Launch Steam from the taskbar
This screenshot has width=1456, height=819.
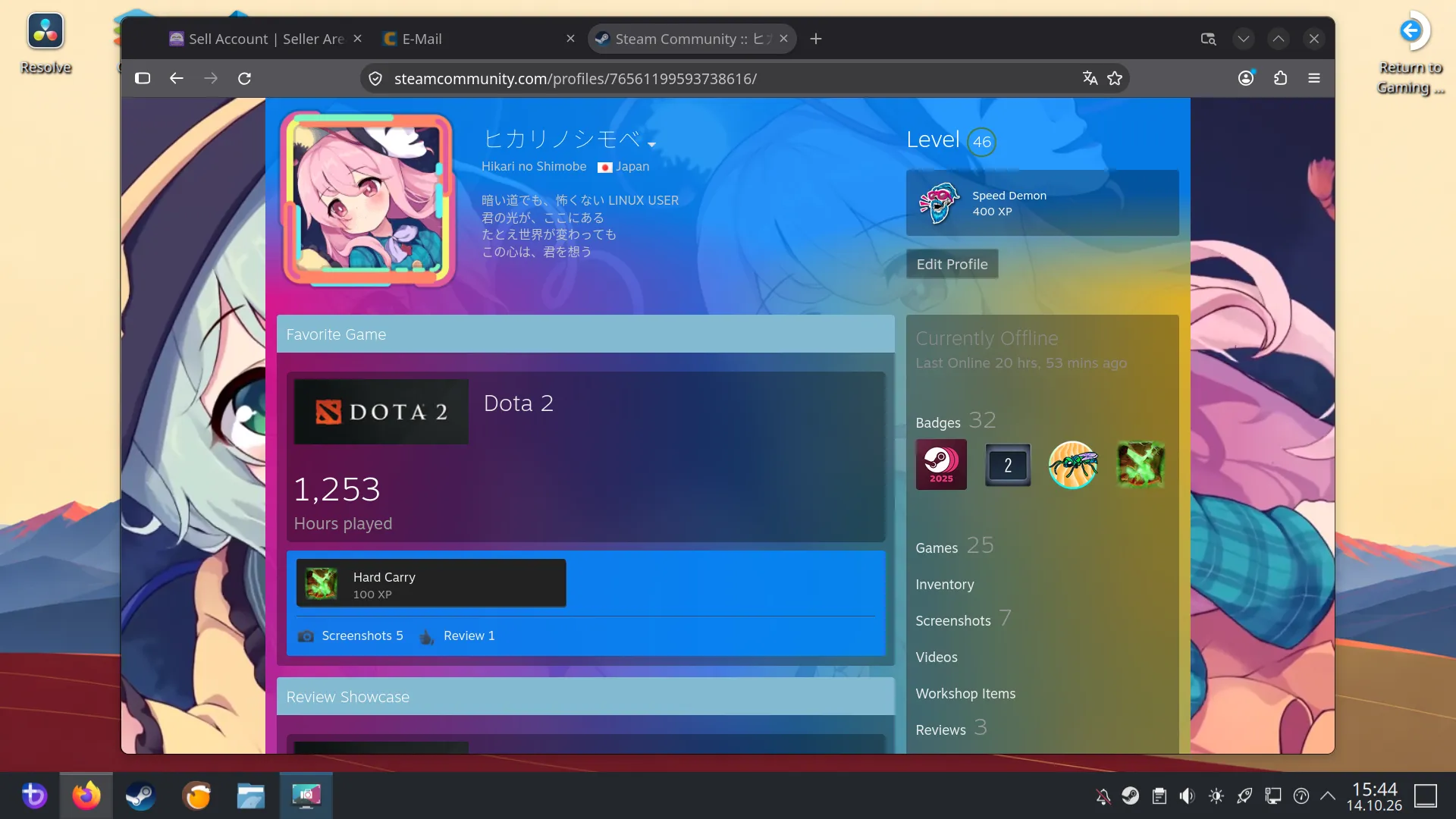[x=140, y=795]
